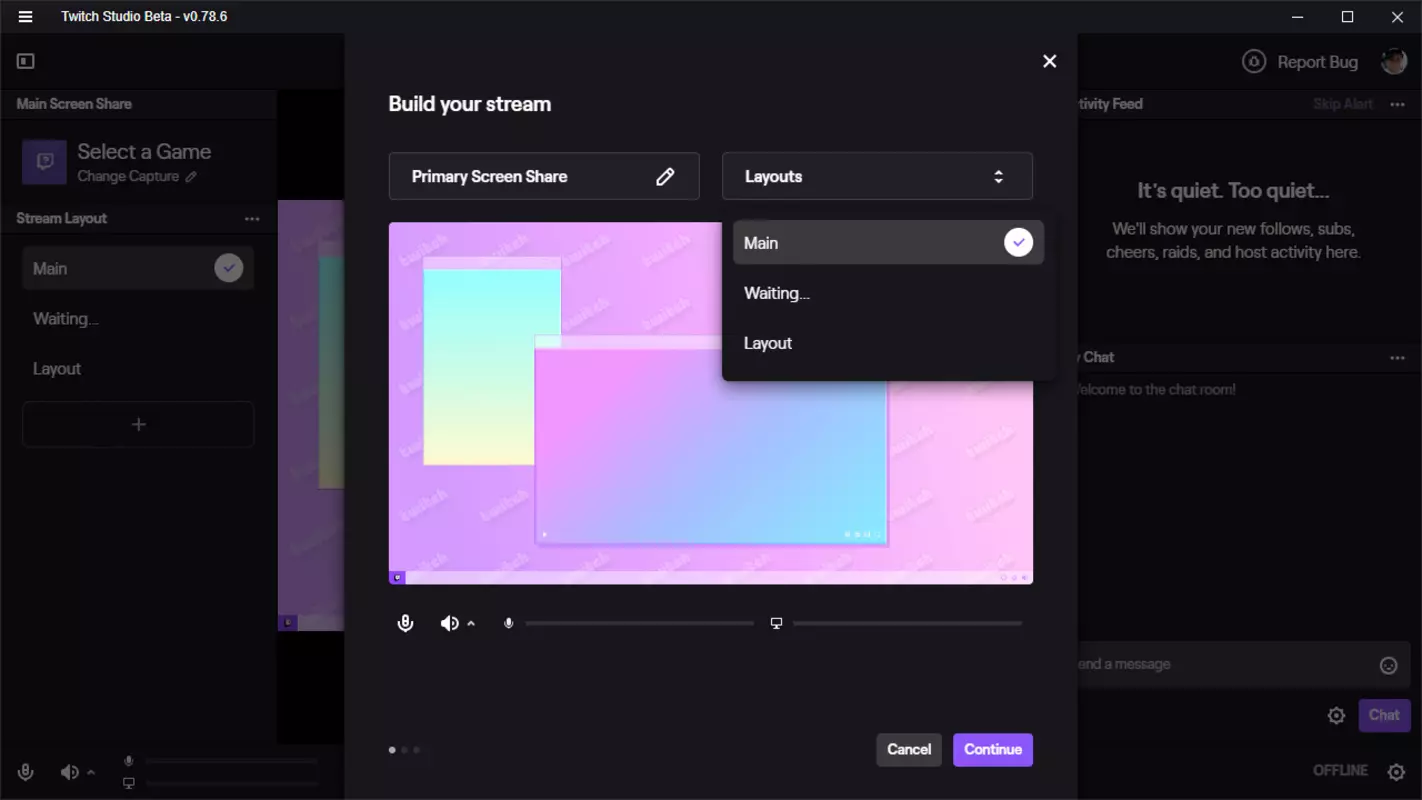The height and width of the screenshot is (800, 1422).
Task: Click the Select a Game title
Action: (144, 152)
